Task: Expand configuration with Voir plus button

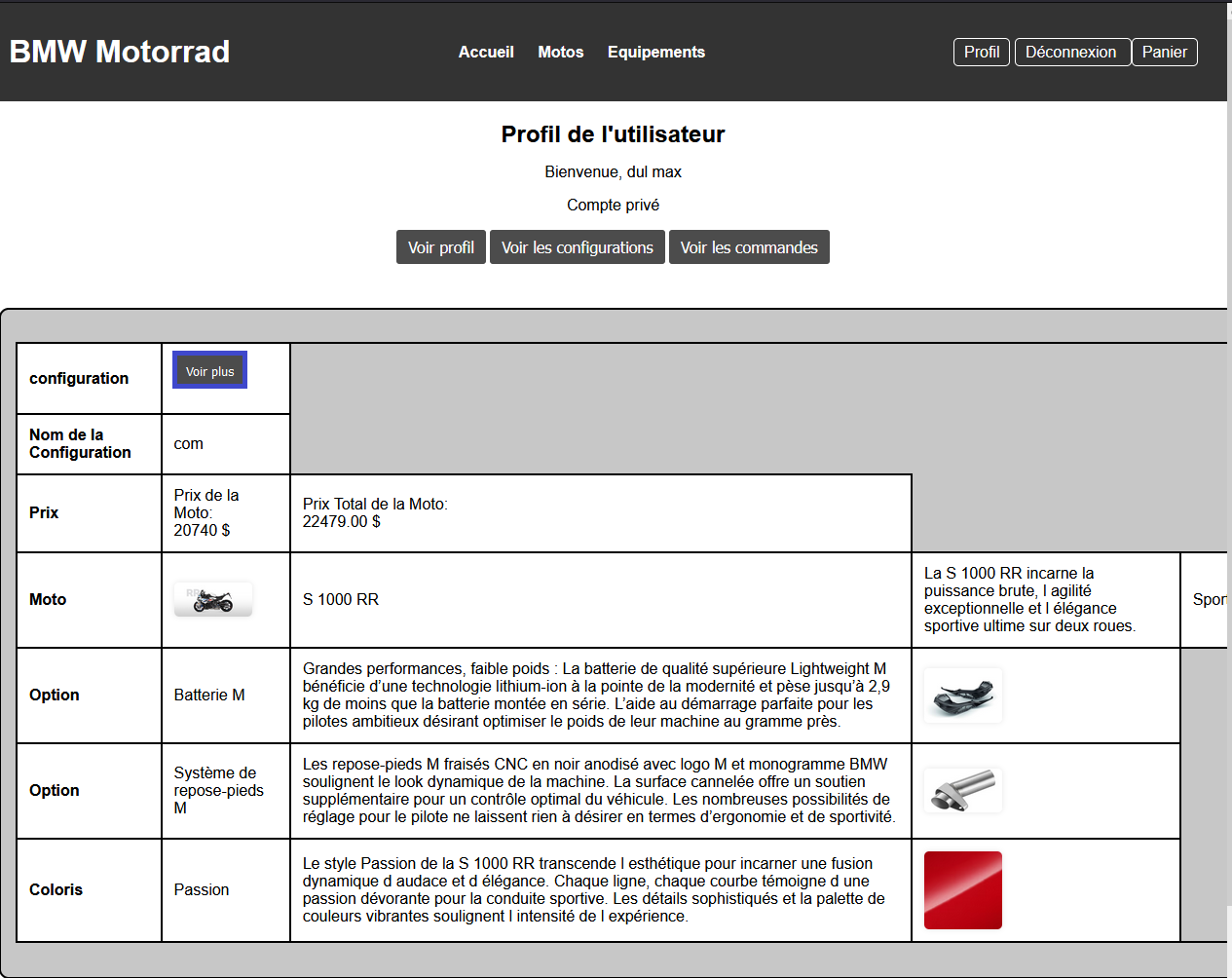Action: pyautogui.click(x=209, y=370)
